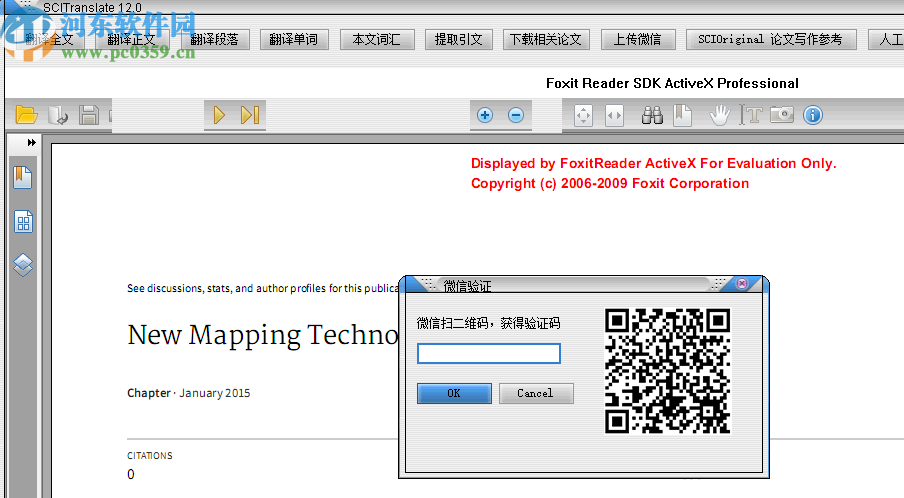Click the SCIOriginal 论文写作参考 button

(771, 39)
